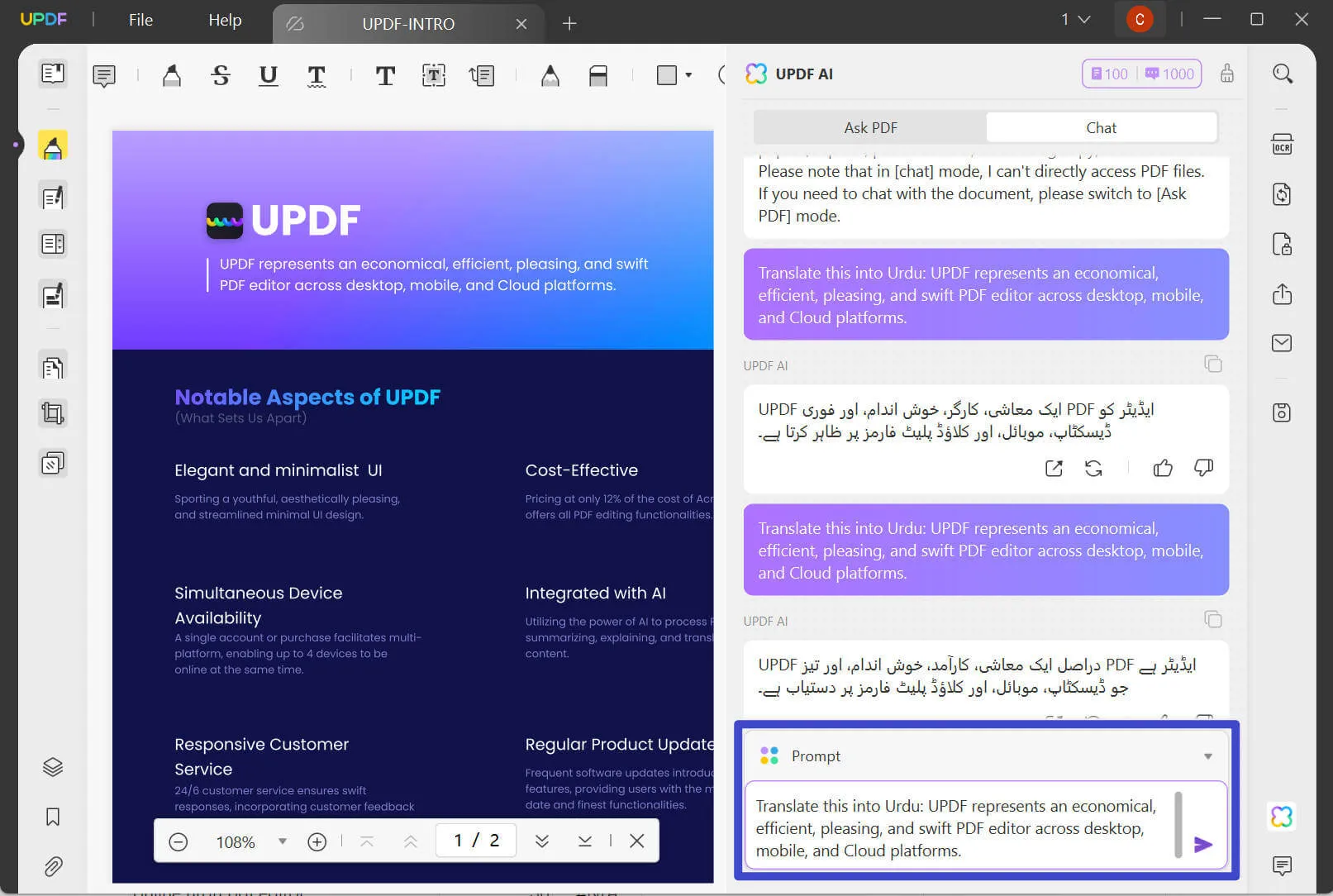Export the first Urdu response
Image resolution: width=1333 pixels, height=896 pixels.
point(1054,469)
